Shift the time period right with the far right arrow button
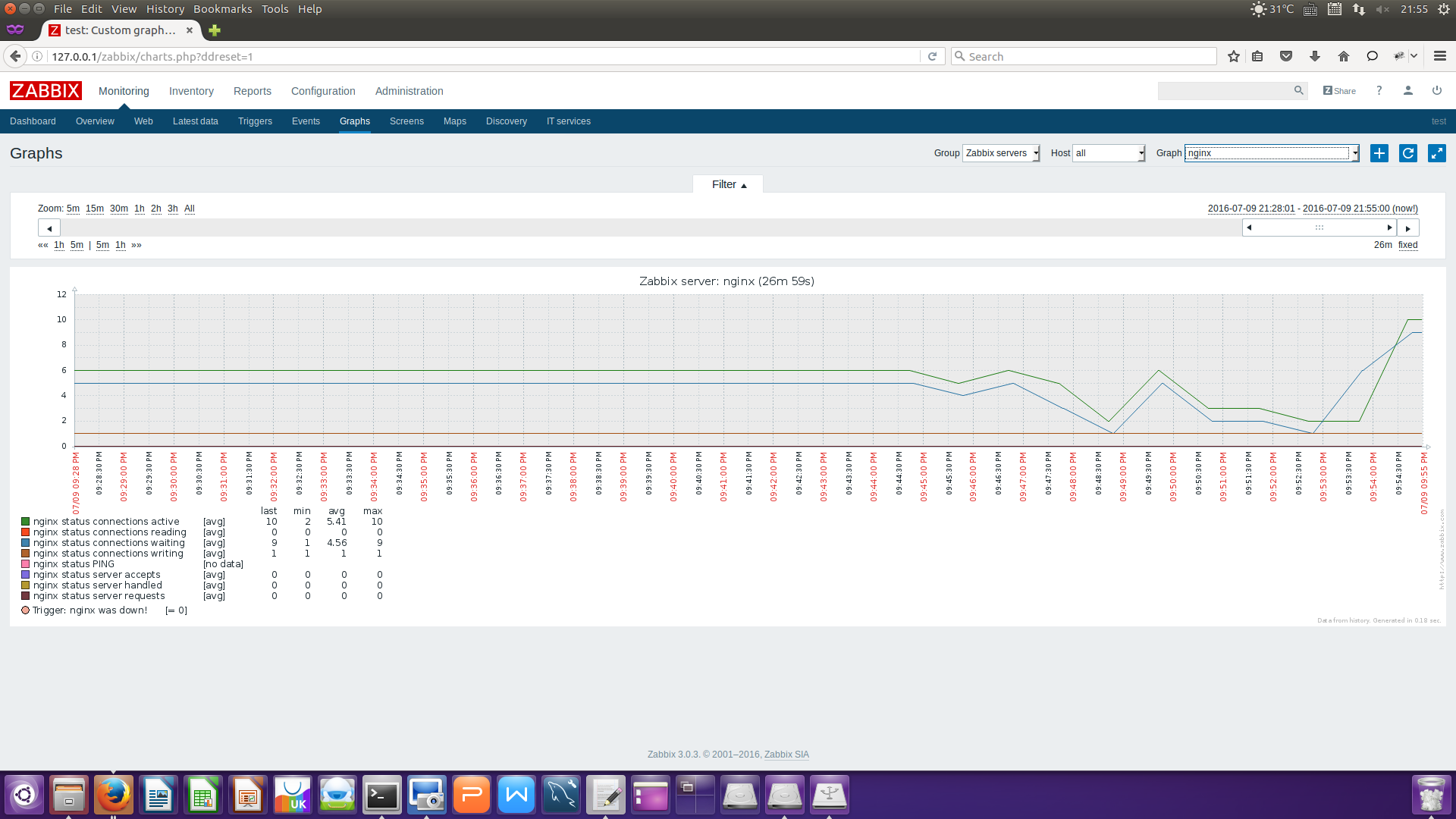This screenshot has height=819, width=1456. click(1408, 228)
